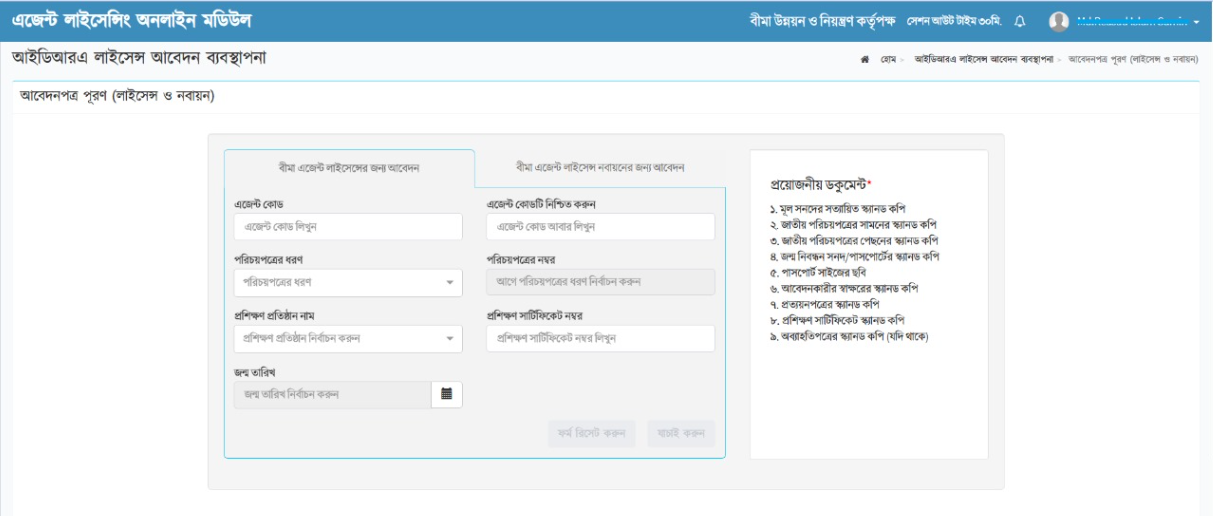Switch to বীমা এজেন্ট লাইসেন্স নবায়নের জন্য আবেদন tab
The image size is (1213, 531).
(599, 167)
